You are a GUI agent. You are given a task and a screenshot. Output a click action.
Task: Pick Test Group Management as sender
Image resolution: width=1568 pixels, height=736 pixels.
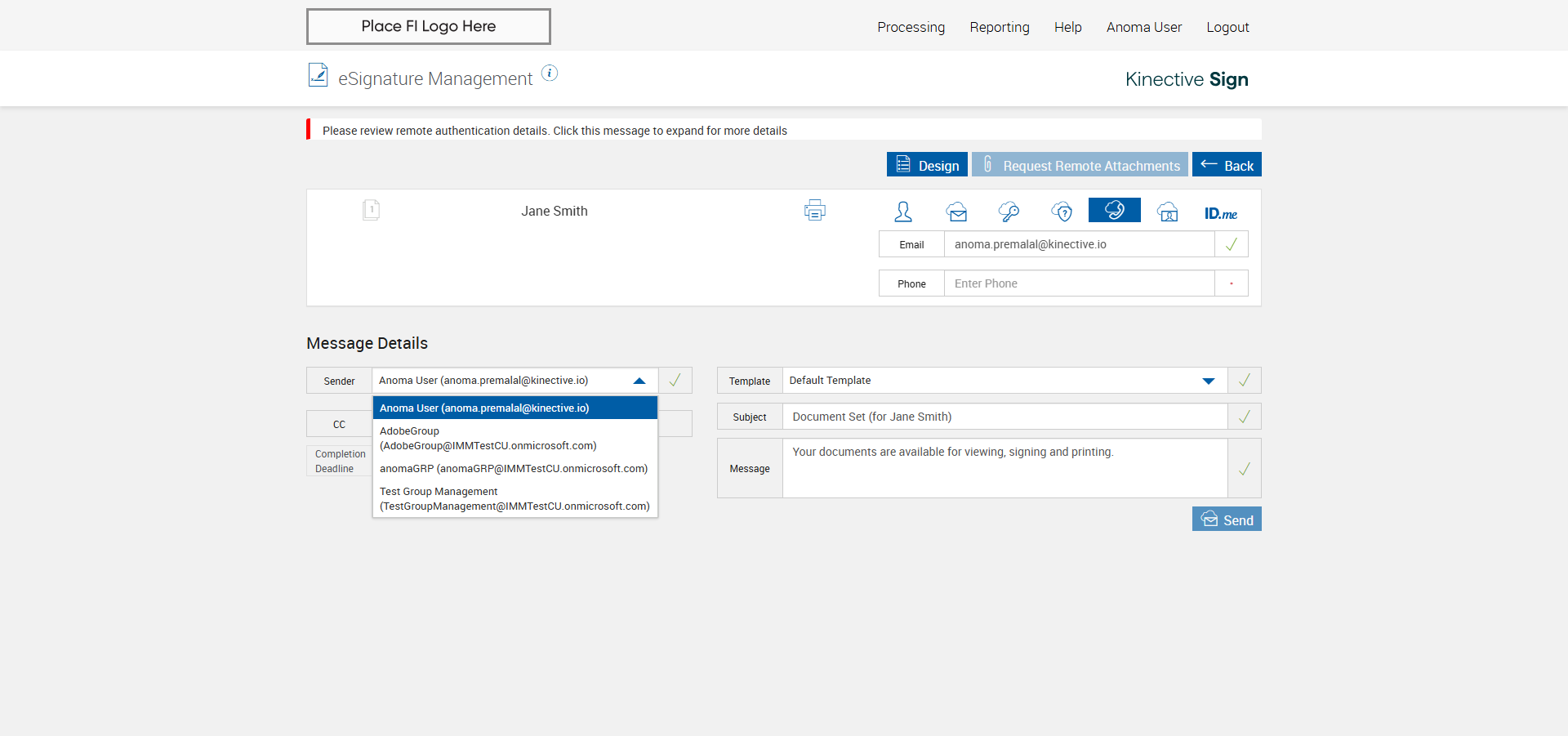(514, 499)
